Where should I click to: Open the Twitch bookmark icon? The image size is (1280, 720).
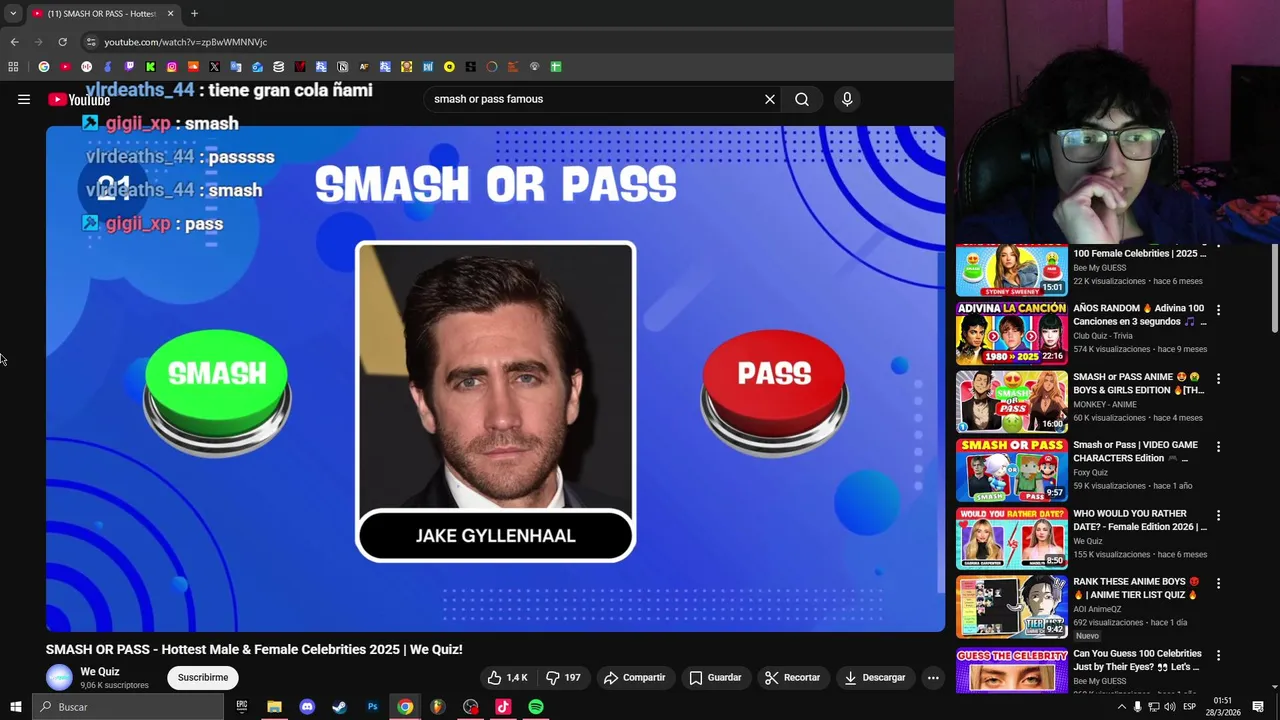(x=129, y=67)
